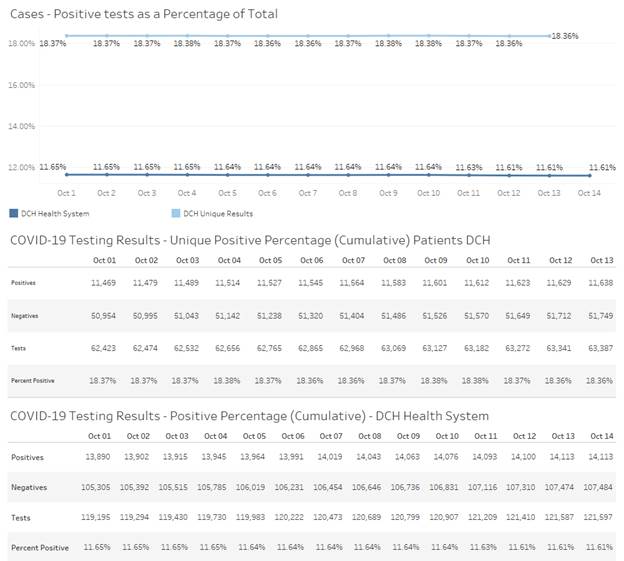This screenshot has width=624, height=561.
Task: Select the chart title Cases - Positive tests
Action: (x=144, y=14)
